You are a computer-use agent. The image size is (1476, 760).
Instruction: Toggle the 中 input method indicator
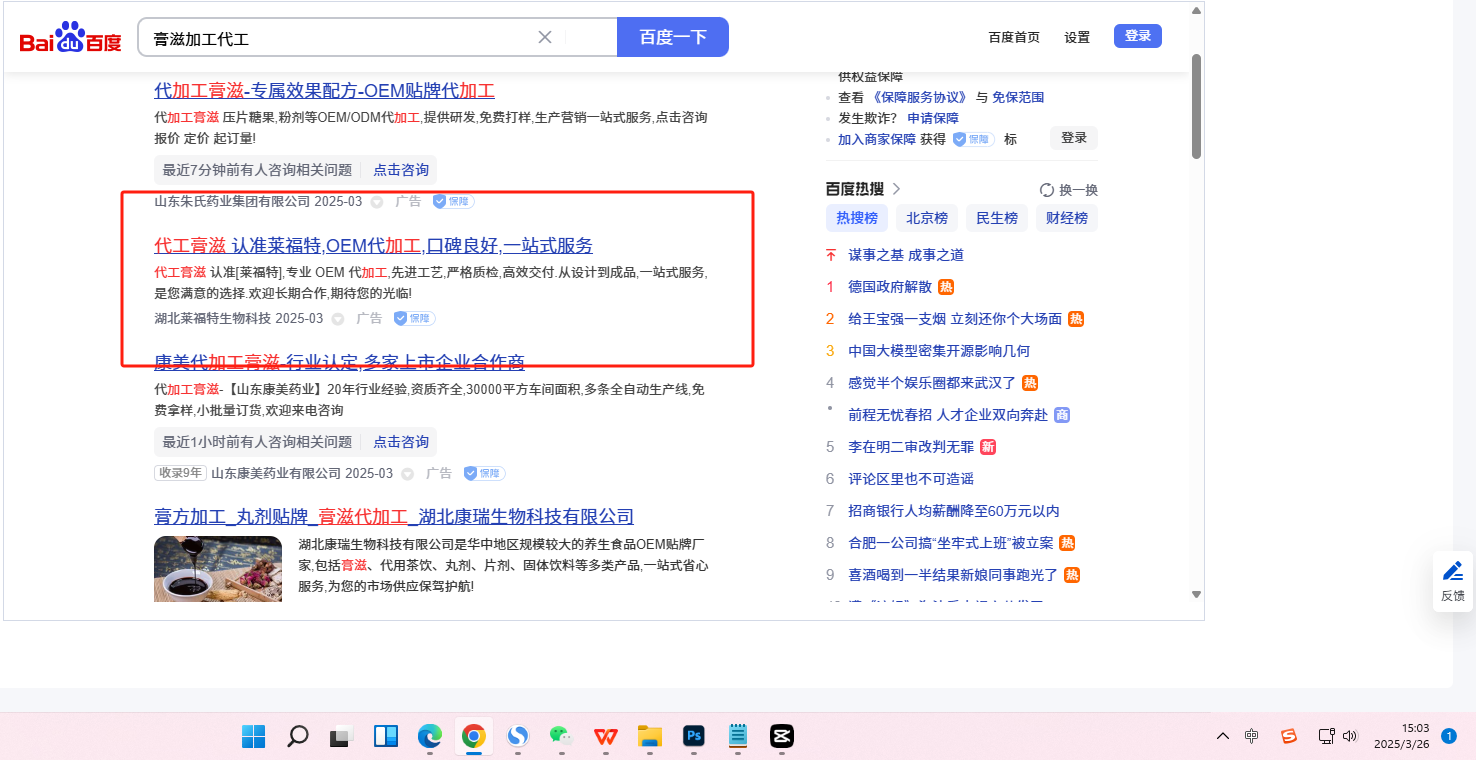[1252, 737]
